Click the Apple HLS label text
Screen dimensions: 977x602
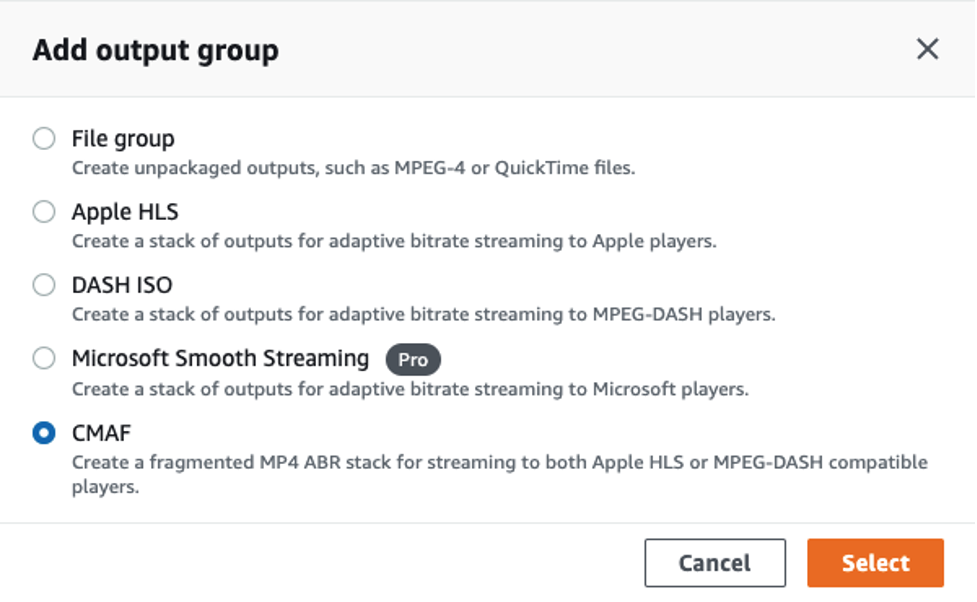(125, 212)
